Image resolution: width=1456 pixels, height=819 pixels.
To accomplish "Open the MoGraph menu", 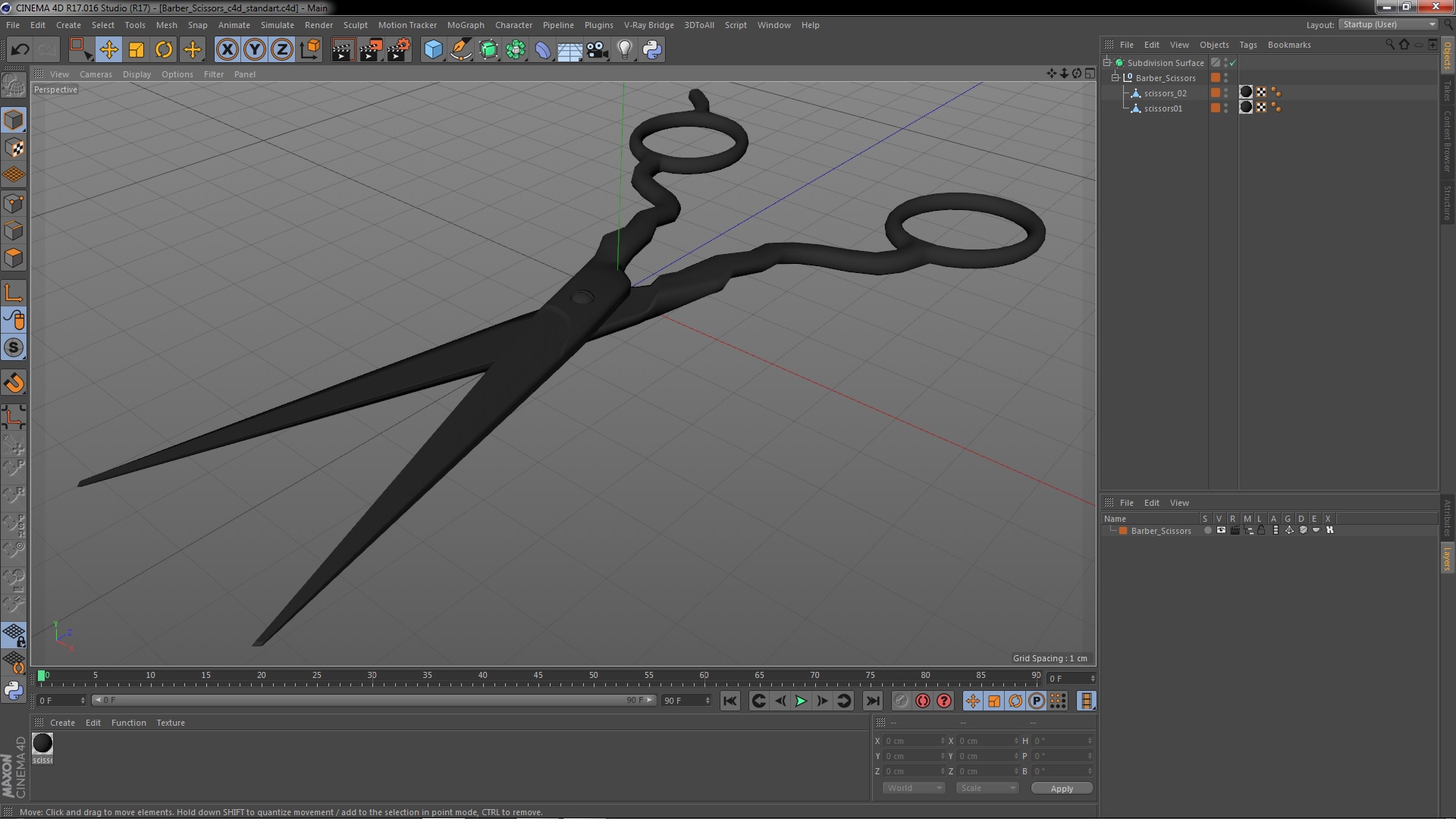I will click(x=465, y=25).
